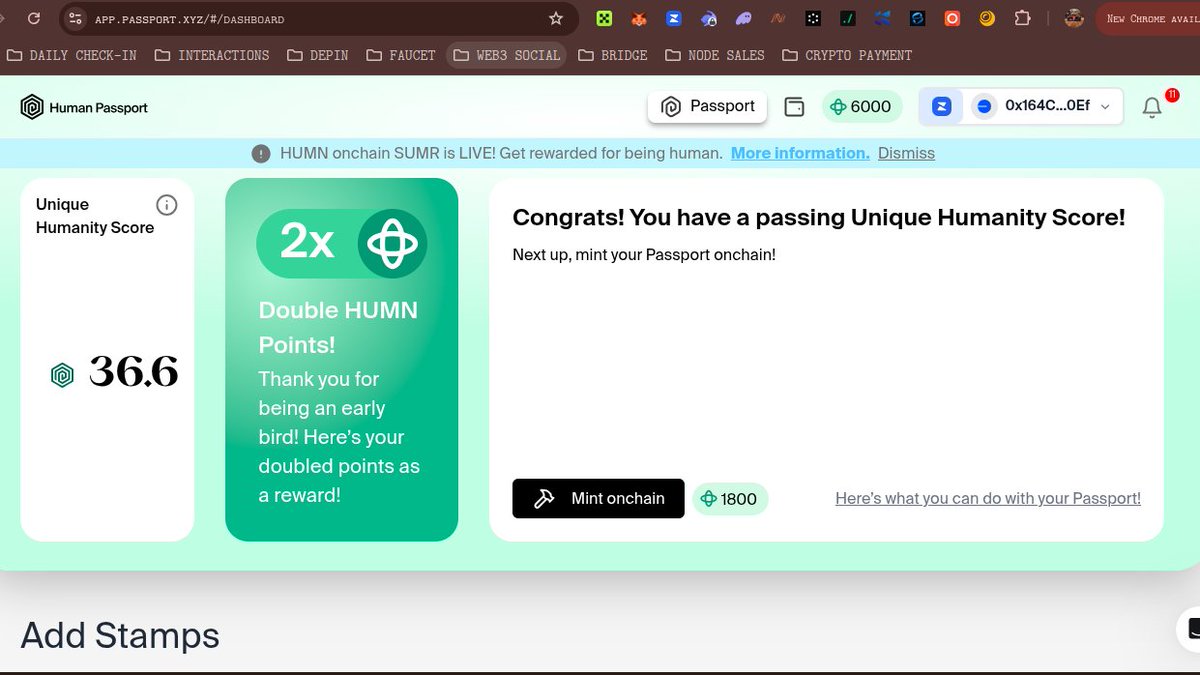The image size is (1200, 675).
Task: Click the 2x HUMN points badge
Action: pos(342,243)
